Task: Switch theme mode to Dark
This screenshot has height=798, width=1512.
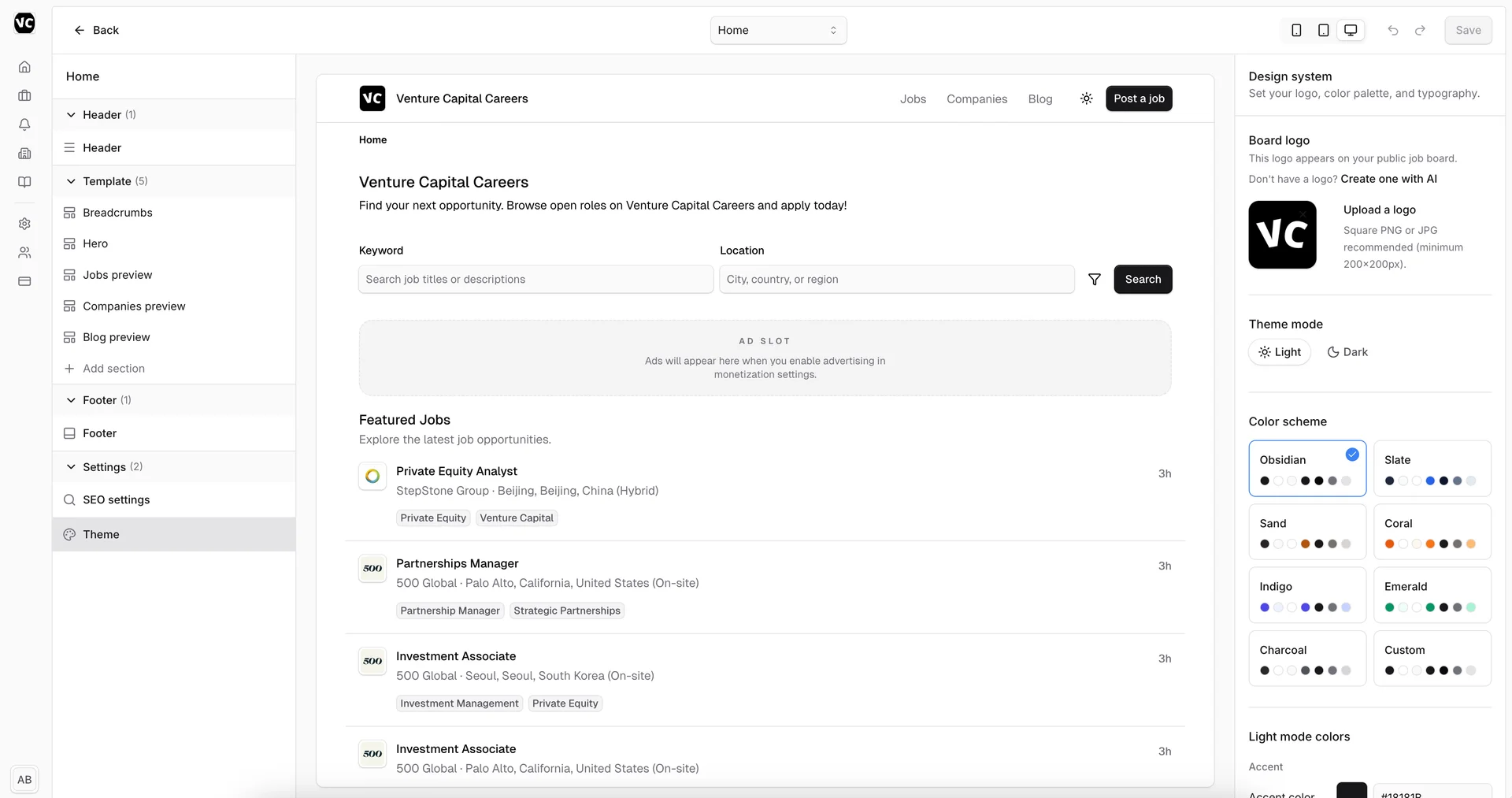Action: (x=1347, y=352)
